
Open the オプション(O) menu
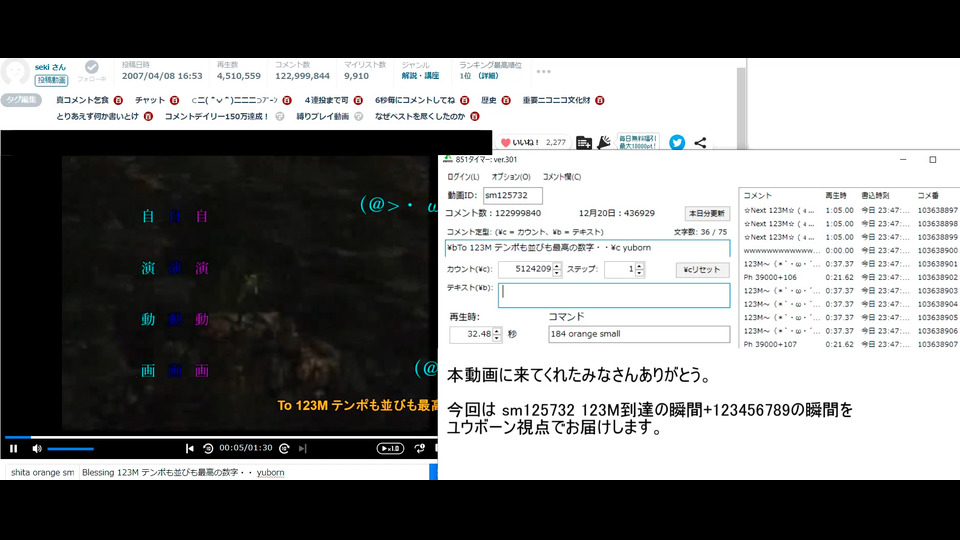point(511,177)
